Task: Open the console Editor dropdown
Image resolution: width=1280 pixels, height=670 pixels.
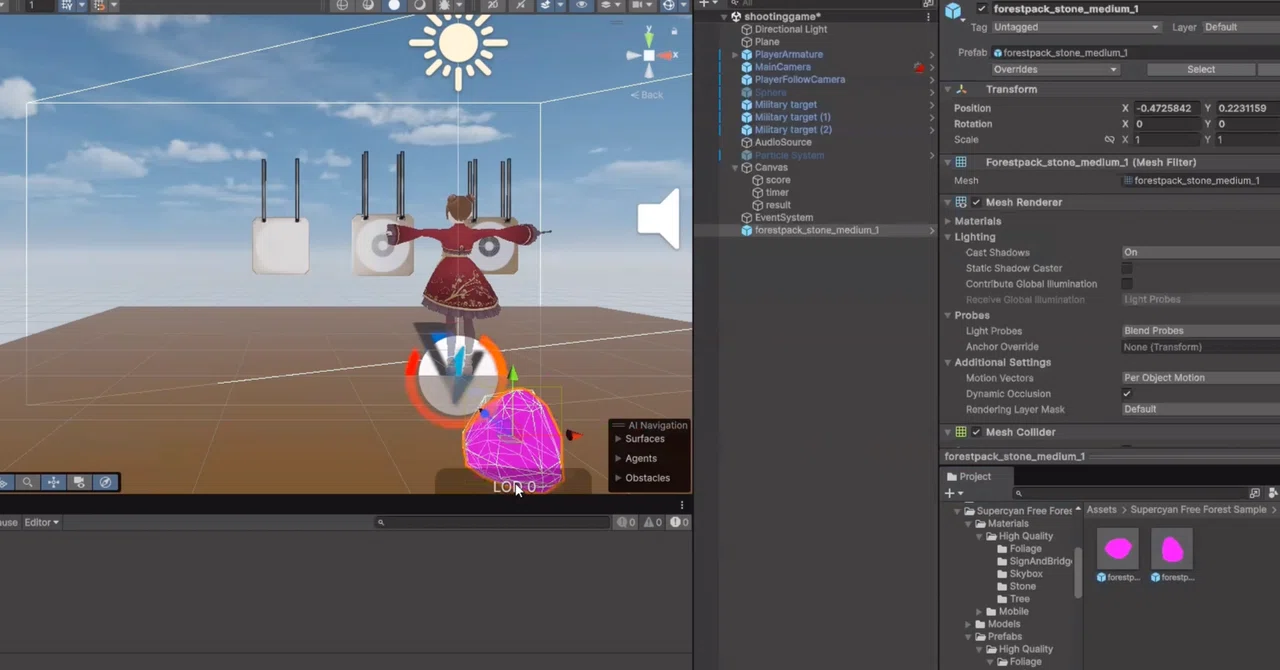Action: click(42, 522)
